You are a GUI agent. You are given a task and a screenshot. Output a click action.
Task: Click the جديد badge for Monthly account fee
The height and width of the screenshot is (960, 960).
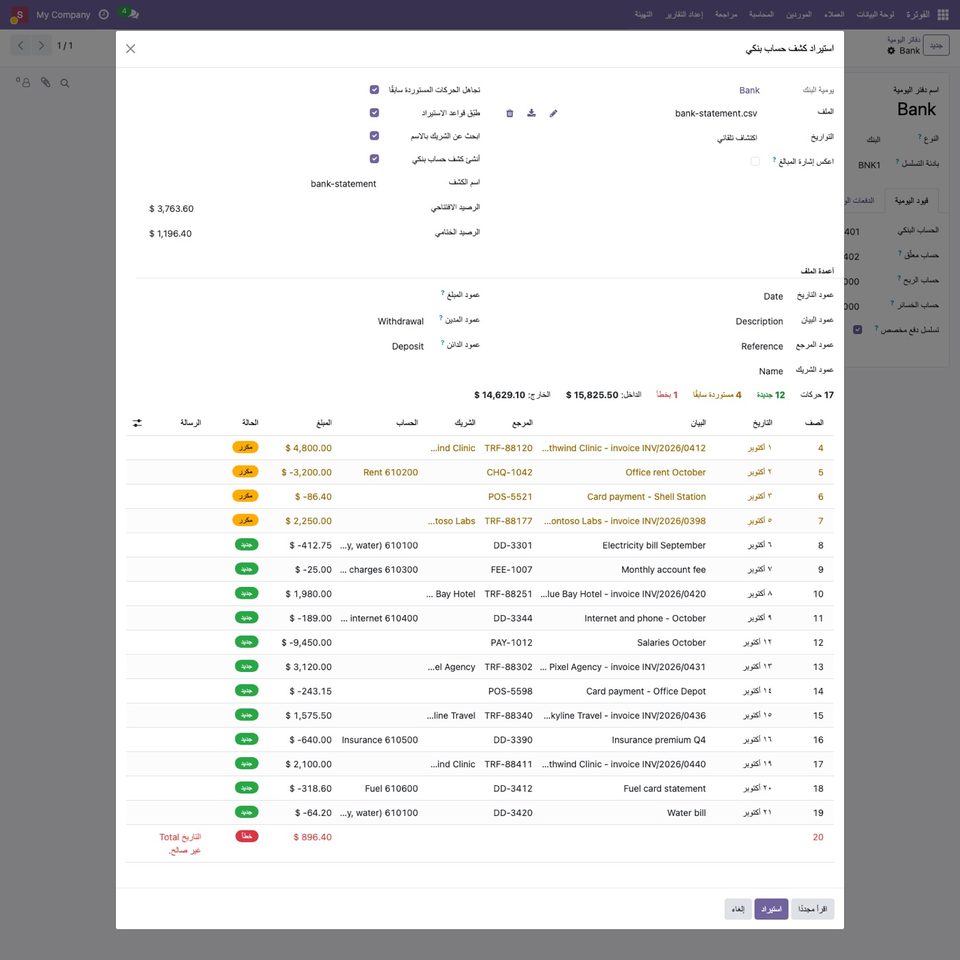247,569
